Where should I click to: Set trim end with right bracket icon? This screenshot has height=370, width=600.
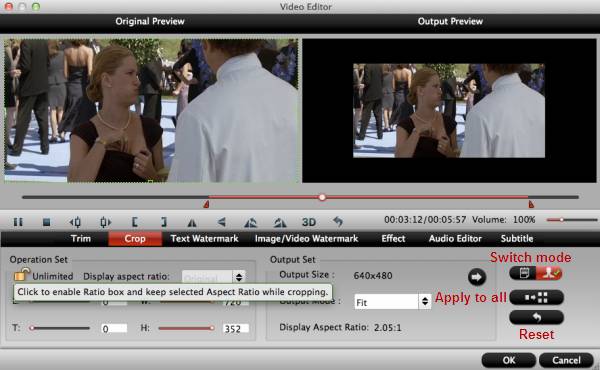click(x=163, y=222)
